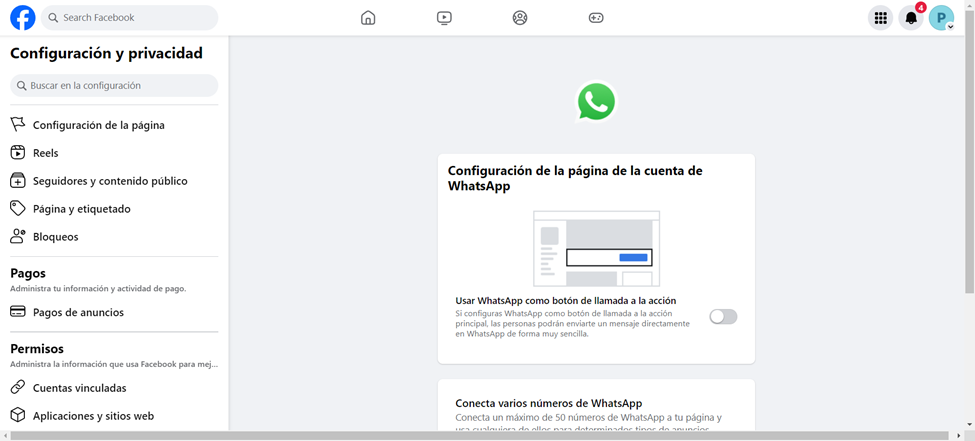The height and width of the screenshot is (441, 975).
Task: Click 'Usar WhatsApp como botón de llamada' label
Action: [566, 300]
